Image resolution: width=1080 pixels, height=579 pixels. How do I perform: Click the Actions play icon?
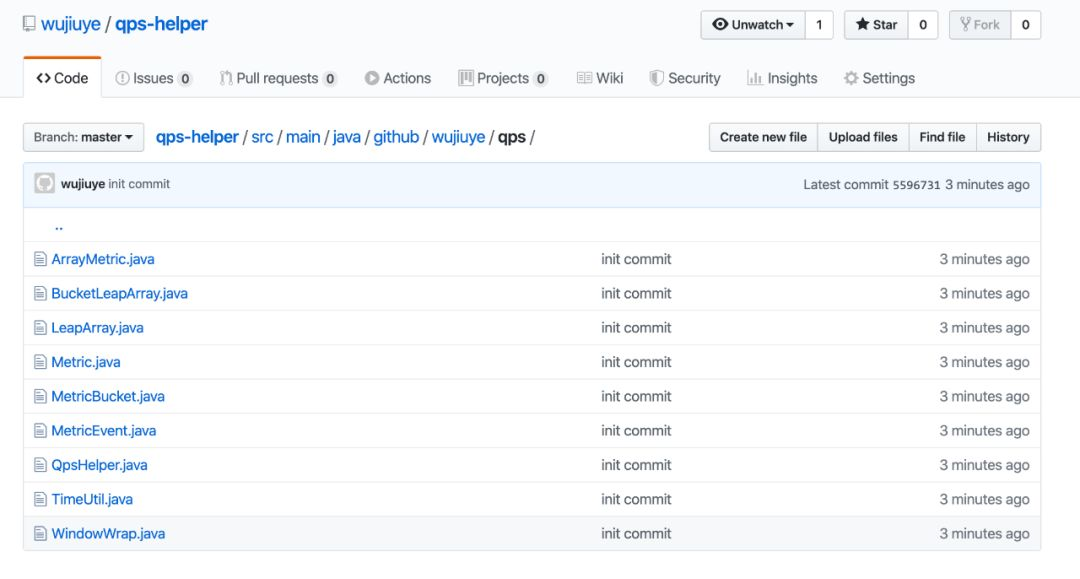[372, 78]
